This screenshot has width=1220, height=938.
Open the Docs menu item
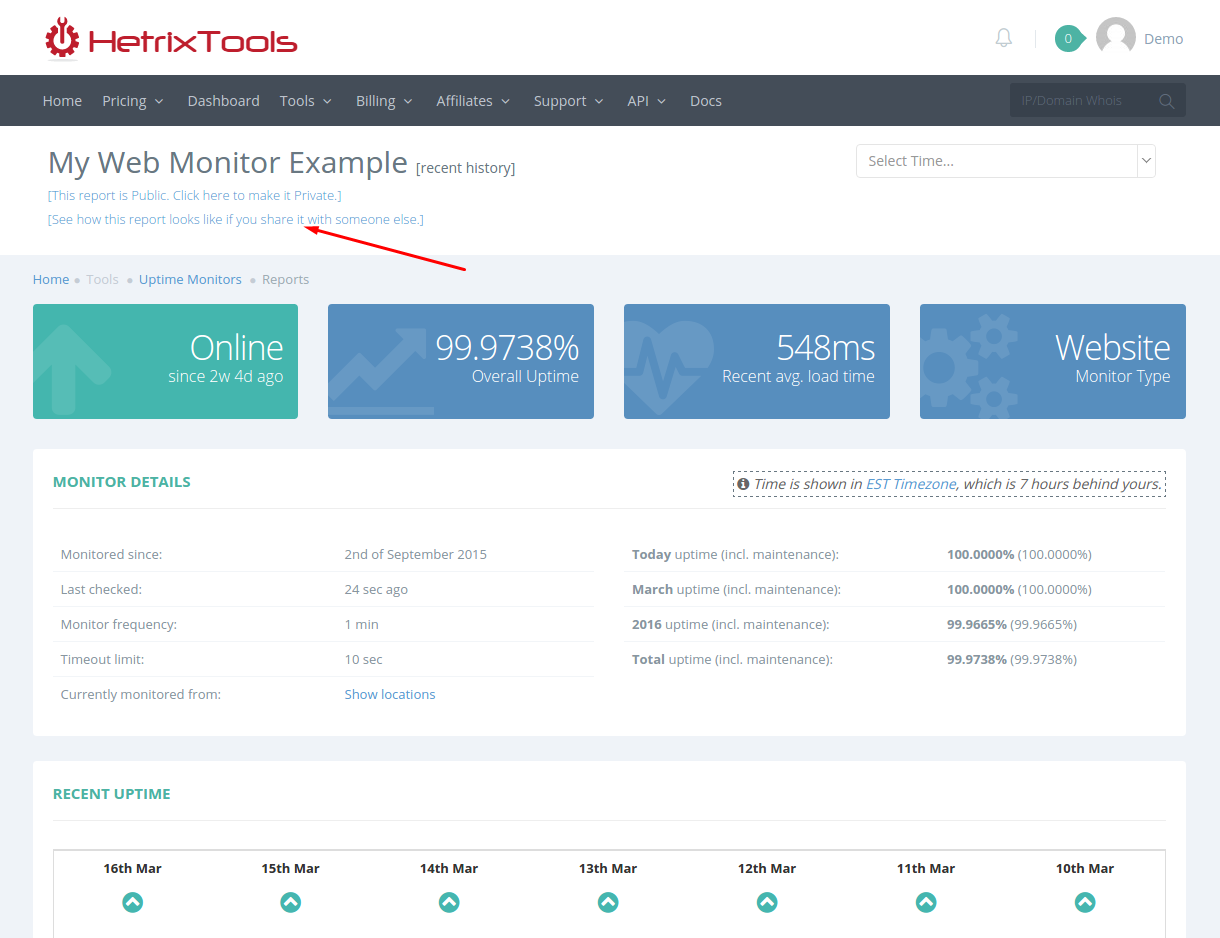[x=706, y=101]
